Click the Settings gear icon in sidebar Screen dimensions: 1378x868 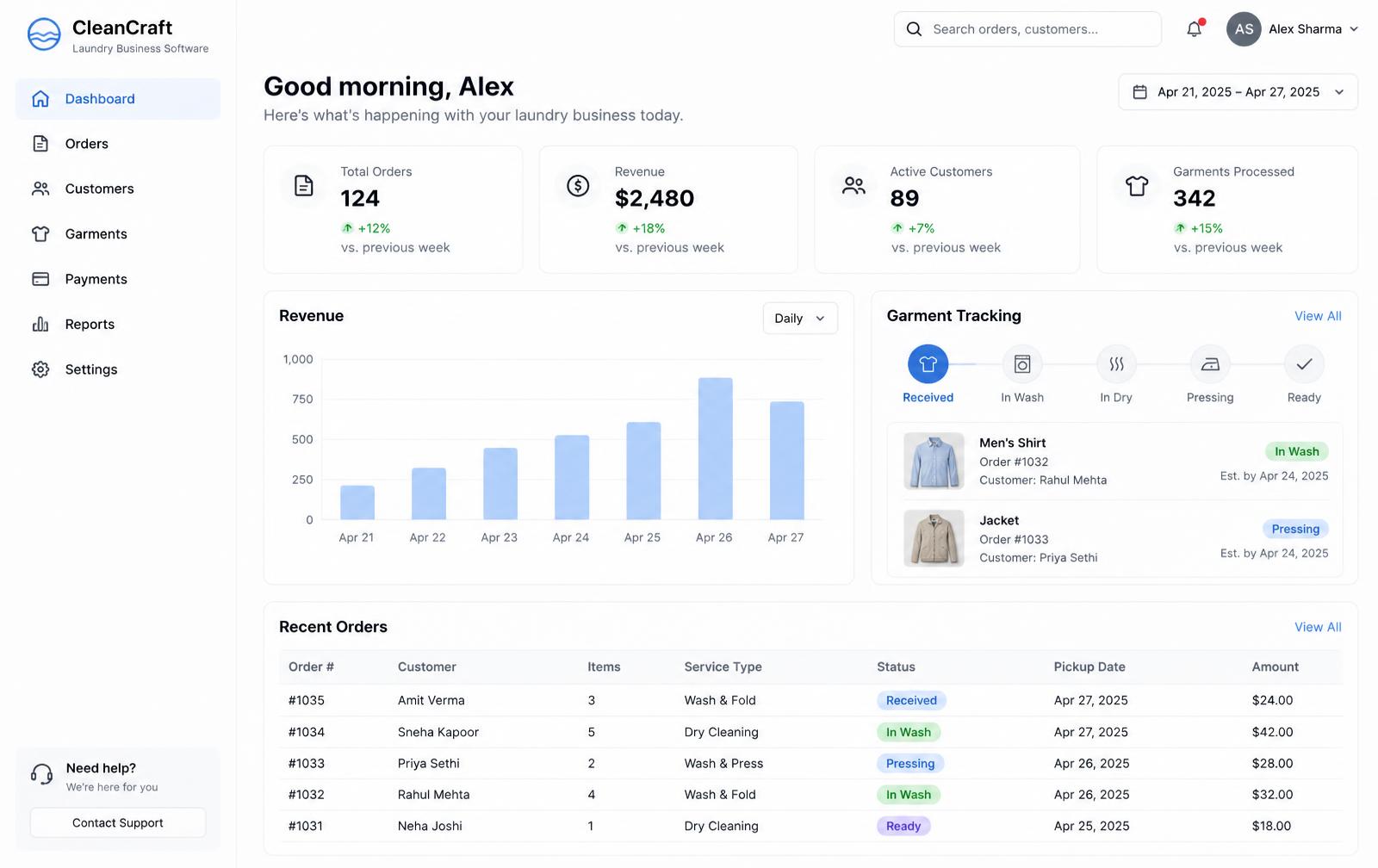click(40, 369)
